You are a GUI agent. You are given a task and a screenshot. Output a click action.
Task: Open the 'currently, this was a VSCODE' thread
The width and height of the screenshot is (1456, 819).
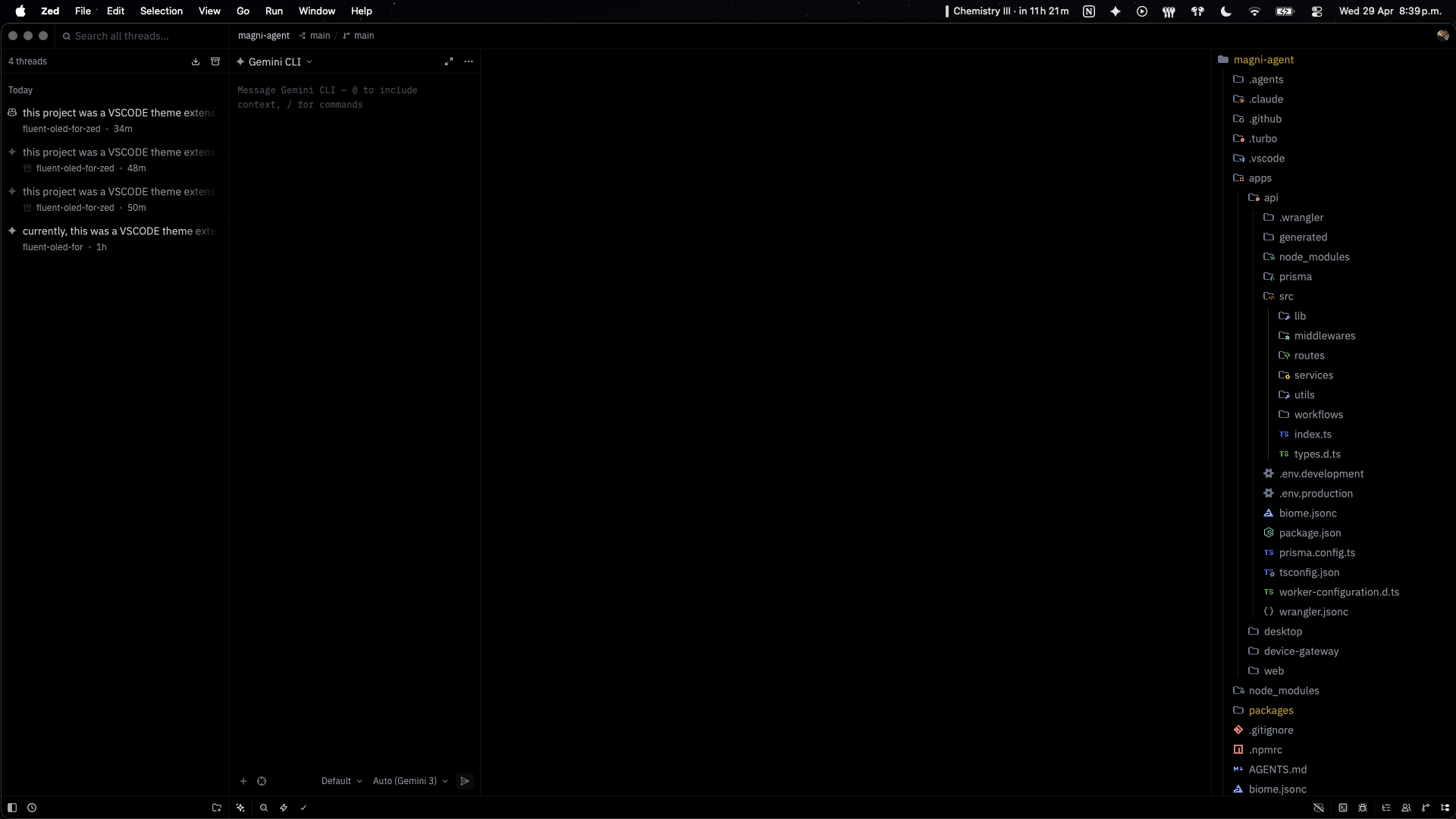click(x=114, y=239)
